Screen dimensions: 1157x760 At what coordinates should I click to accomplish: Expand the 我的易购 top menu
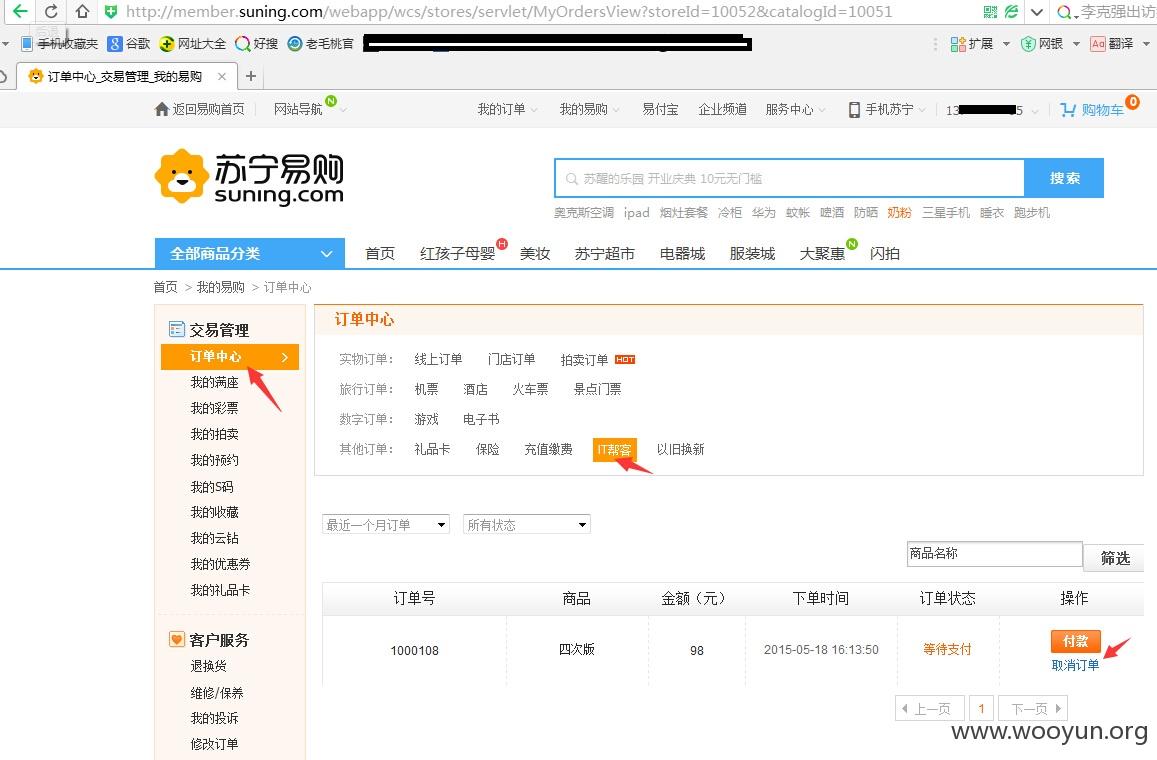[589, 109]
